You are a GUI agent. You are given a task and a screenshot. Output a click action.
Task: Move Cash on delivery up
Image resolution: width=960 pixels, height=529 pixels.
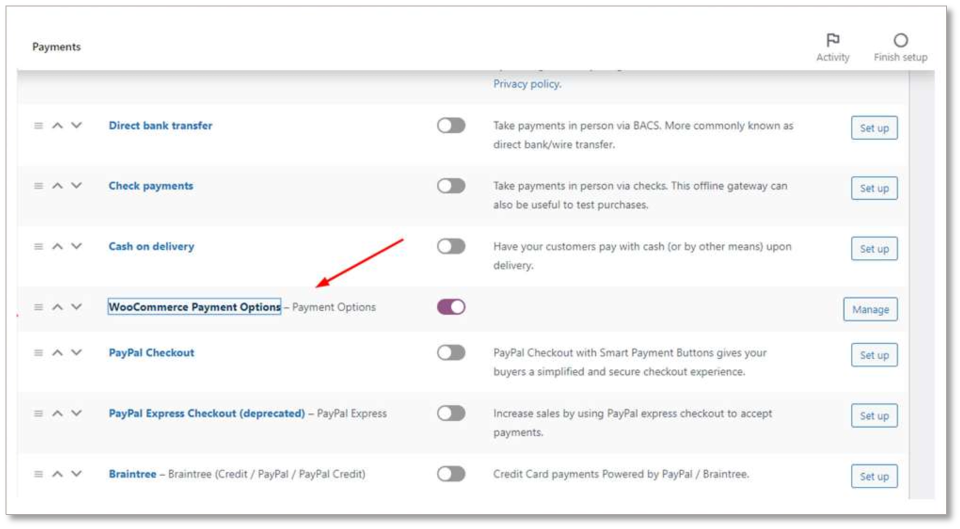point(58,246)
